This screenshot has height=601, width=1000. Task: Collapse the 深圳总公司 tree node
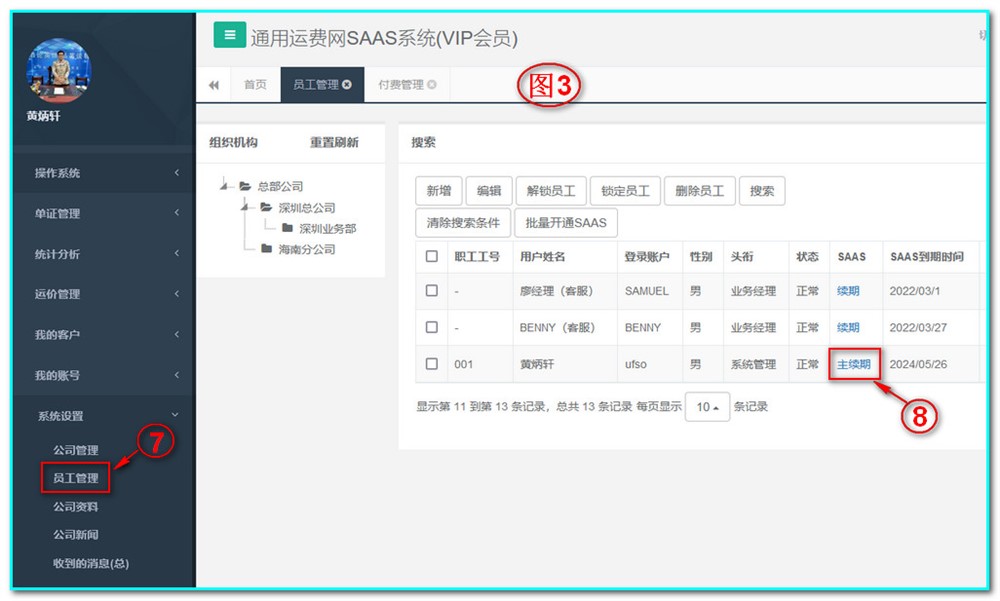[x=243, y=207]
